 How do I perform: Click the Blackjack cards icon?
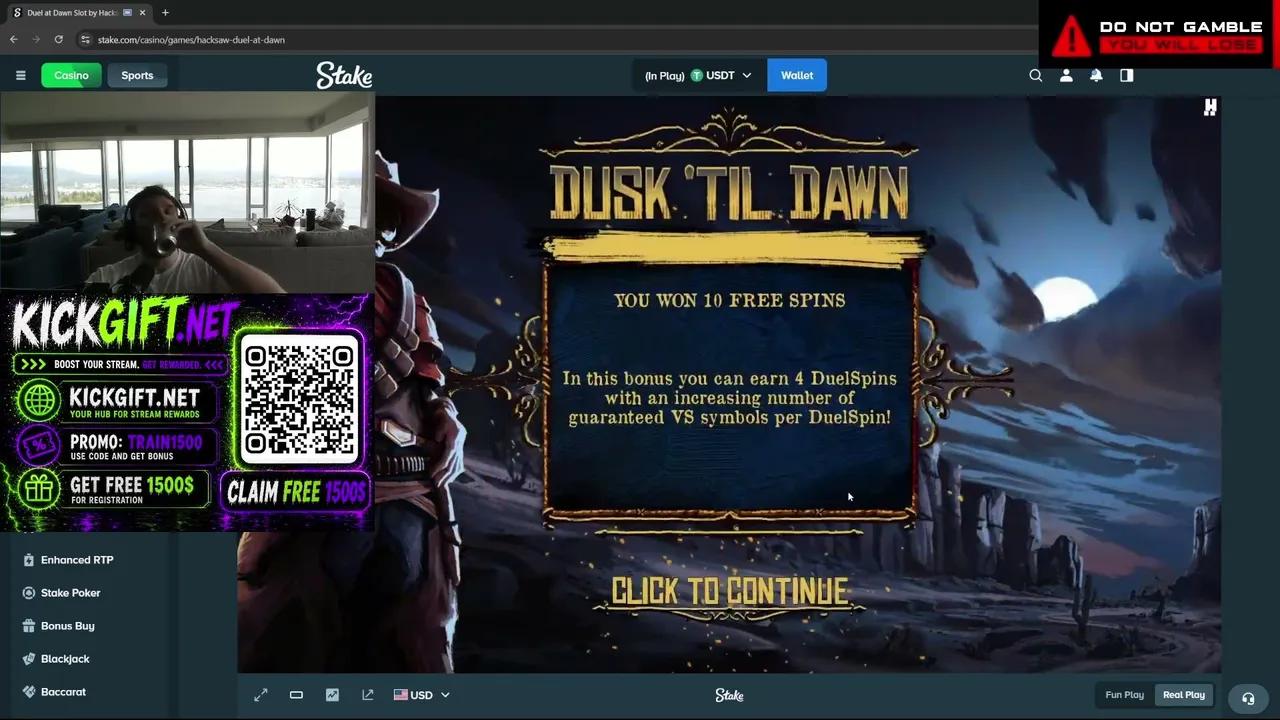[x=29, y=659]
